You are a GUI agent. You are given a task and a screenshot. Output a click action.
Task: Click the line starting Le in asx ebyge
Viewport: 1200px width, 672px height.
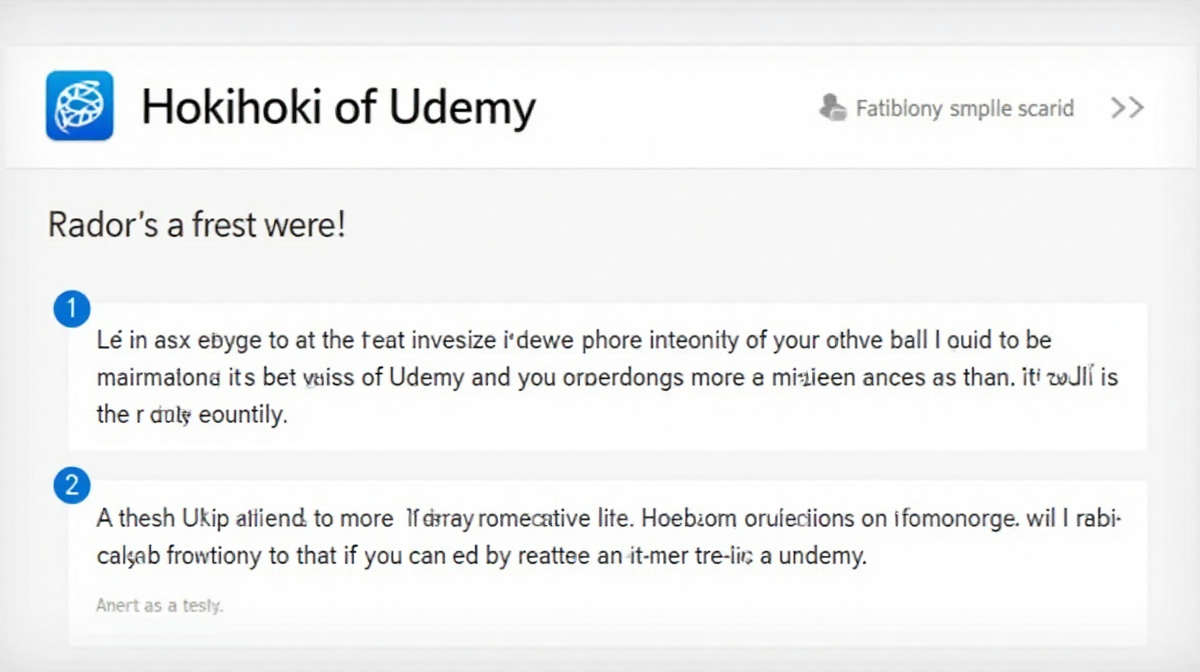[x=574, y=340]
